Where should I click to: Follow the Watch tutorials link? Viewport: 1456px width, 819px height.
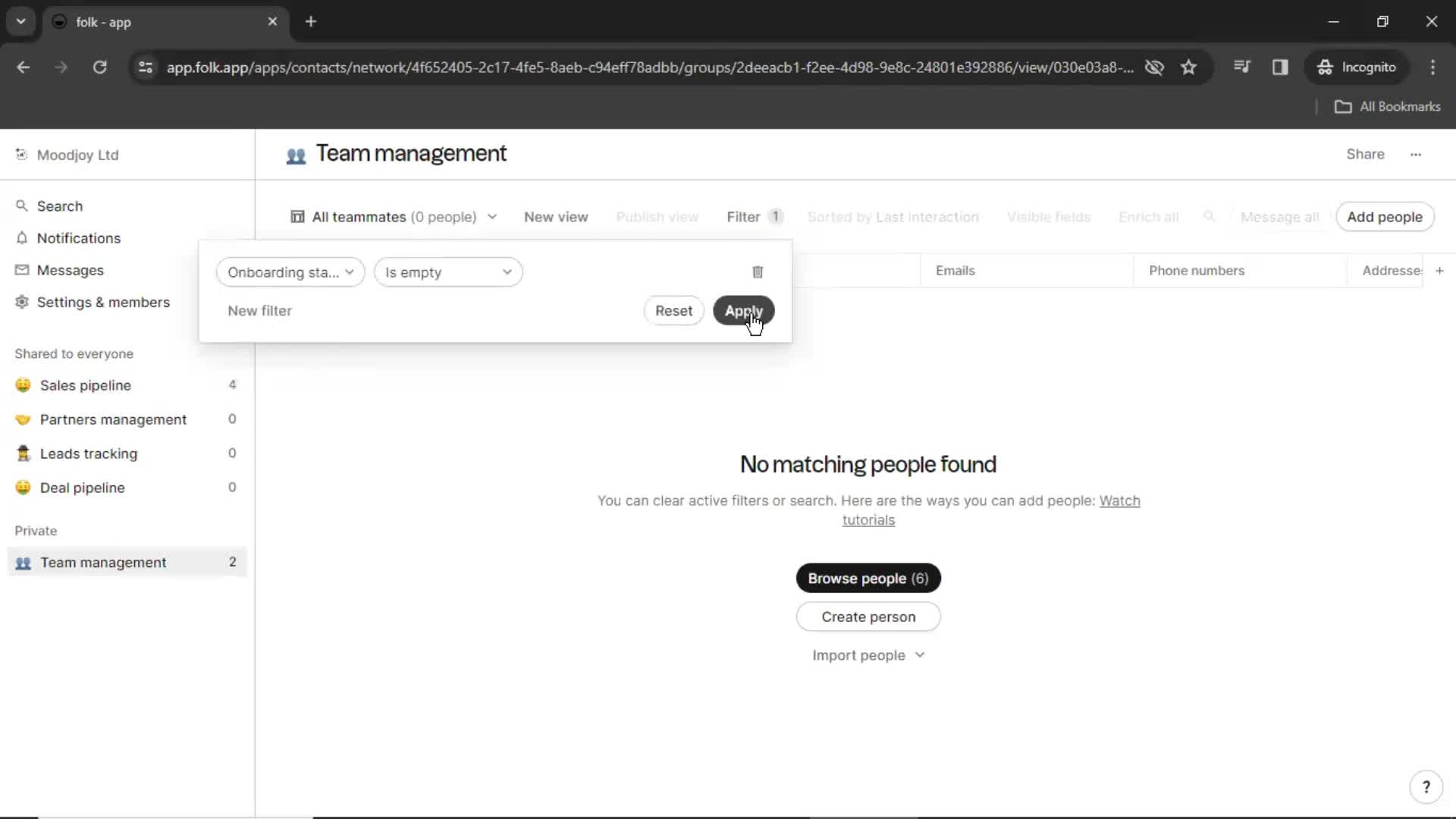pyautogui.click(x=1119, y=500)
